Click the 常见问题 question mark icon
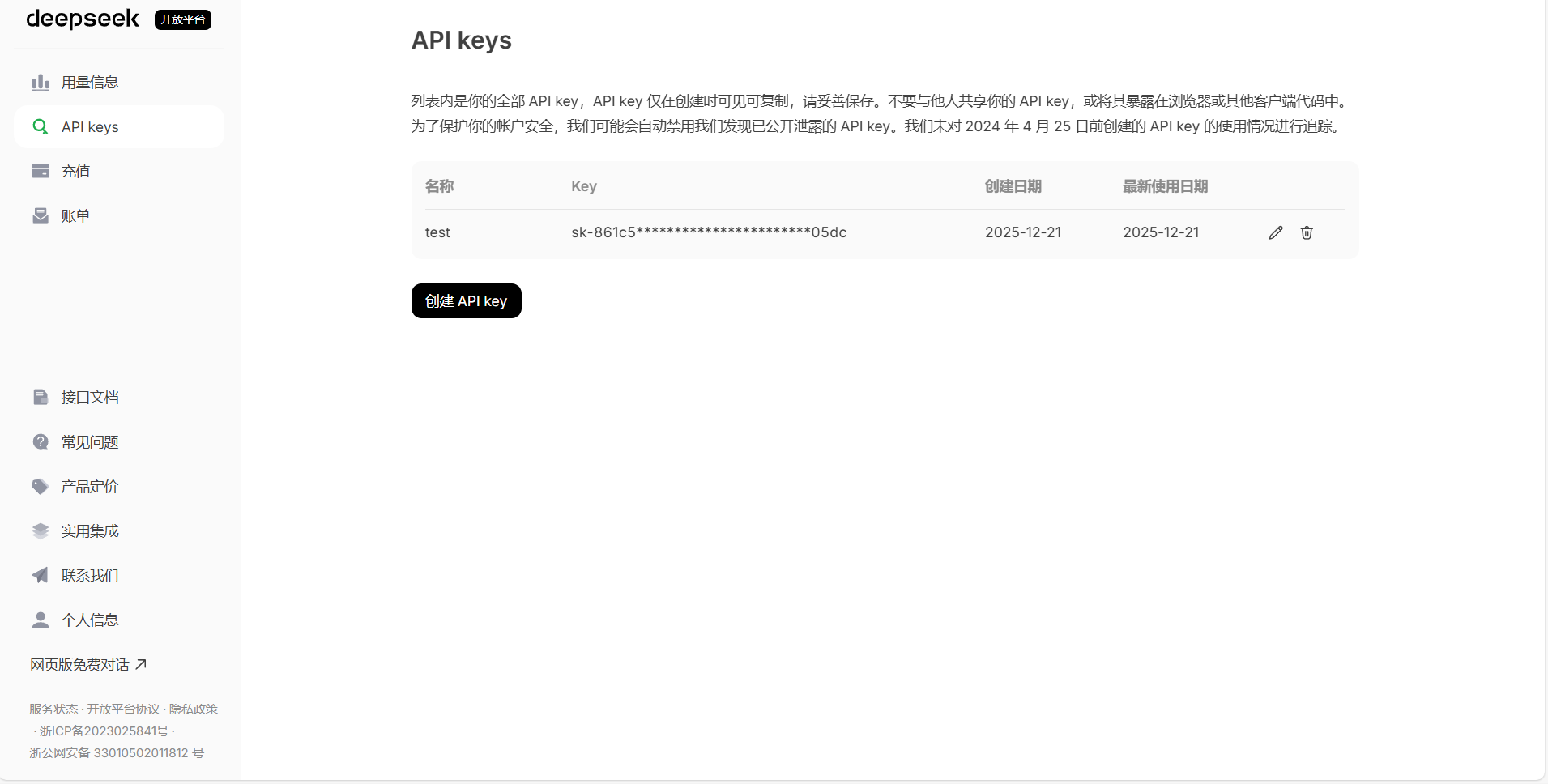This screenshot has height=784, width=1548. [x=41, y=441]
